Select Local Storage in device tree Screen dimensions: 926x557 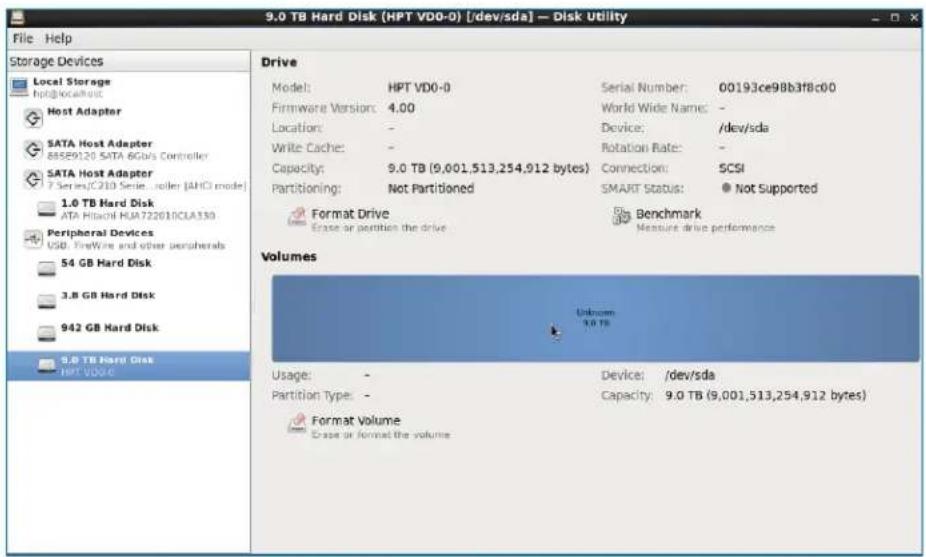click(129, 87)
